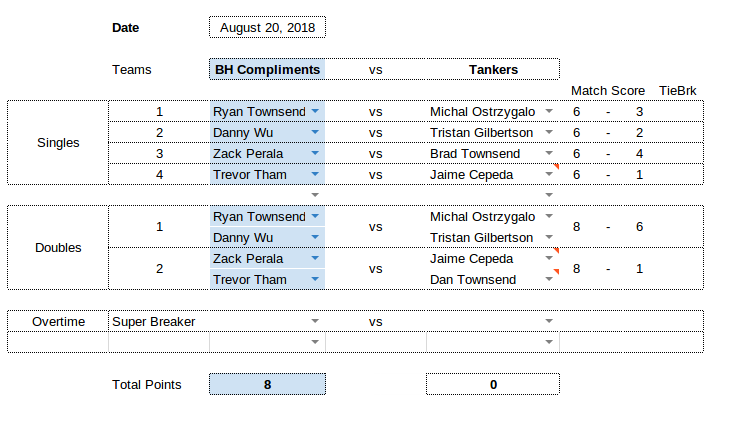Screen dimensions: 742x431
Task: Open Brad Townsend dropdown arrow
Action: click(x=549, y=153)
